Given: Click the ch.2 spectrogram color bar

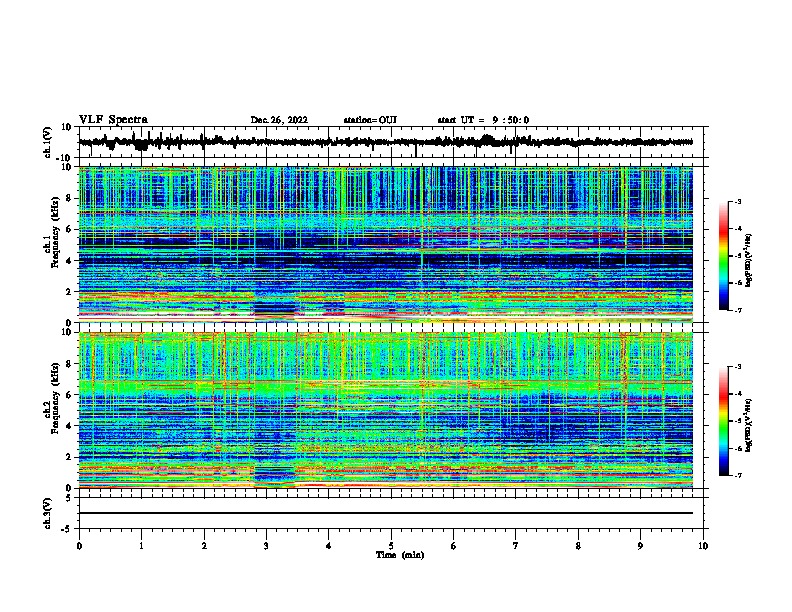Looking at the screenshot, I should 723,421.
